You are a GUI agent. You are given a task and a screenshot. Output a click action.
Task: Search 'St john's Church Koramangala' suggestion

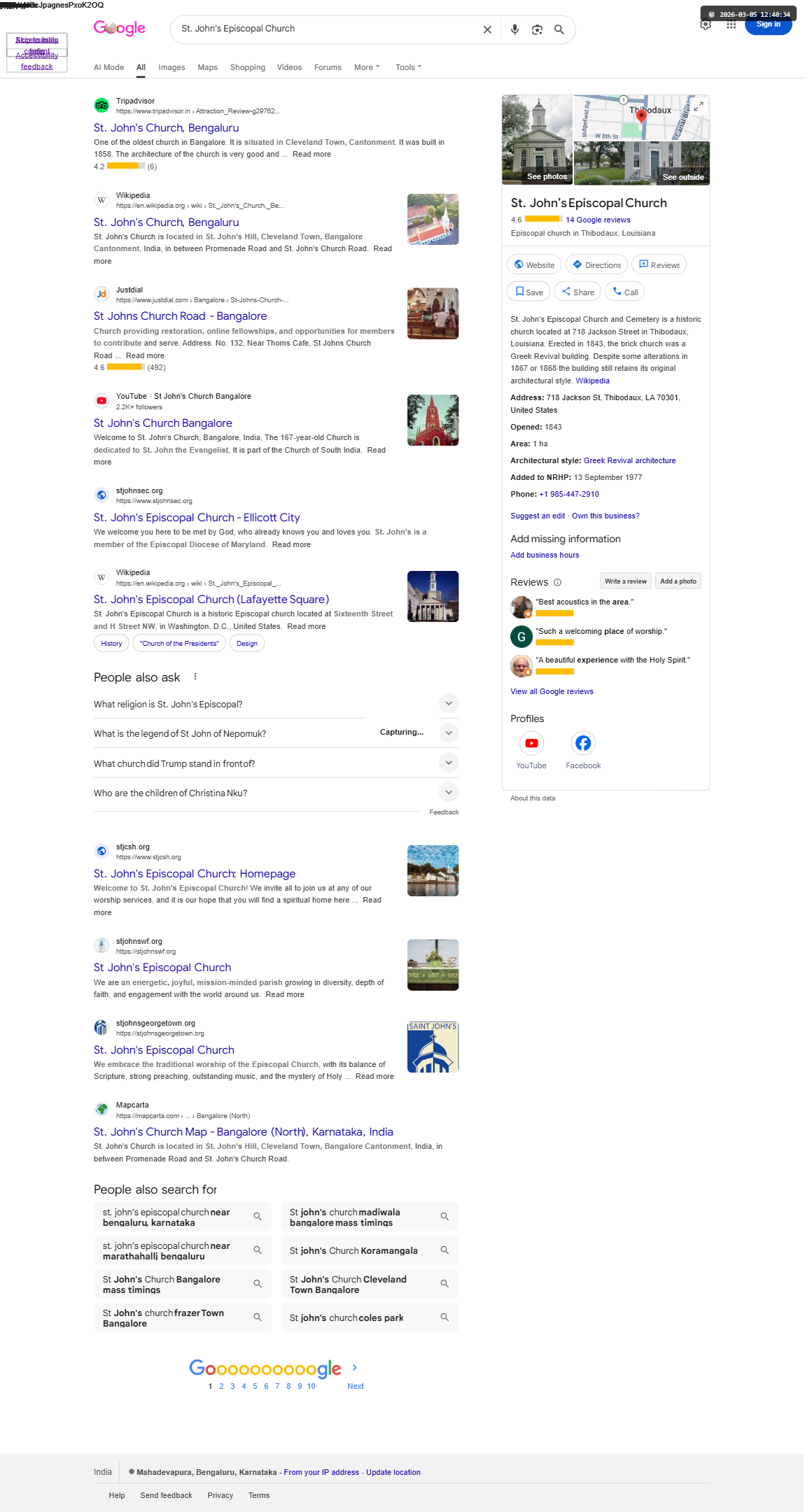point(370,1250)
